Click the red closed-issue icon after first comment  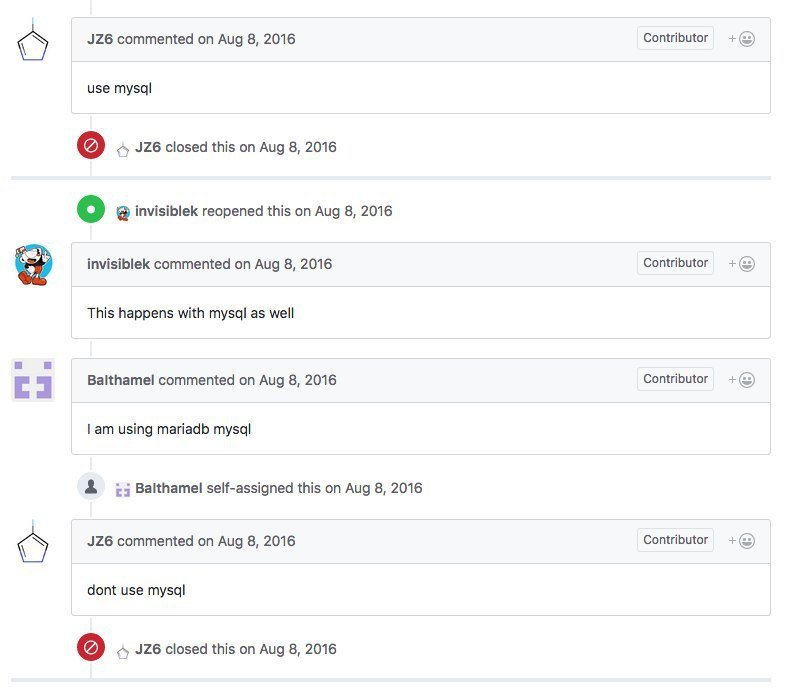coord(91,146)
